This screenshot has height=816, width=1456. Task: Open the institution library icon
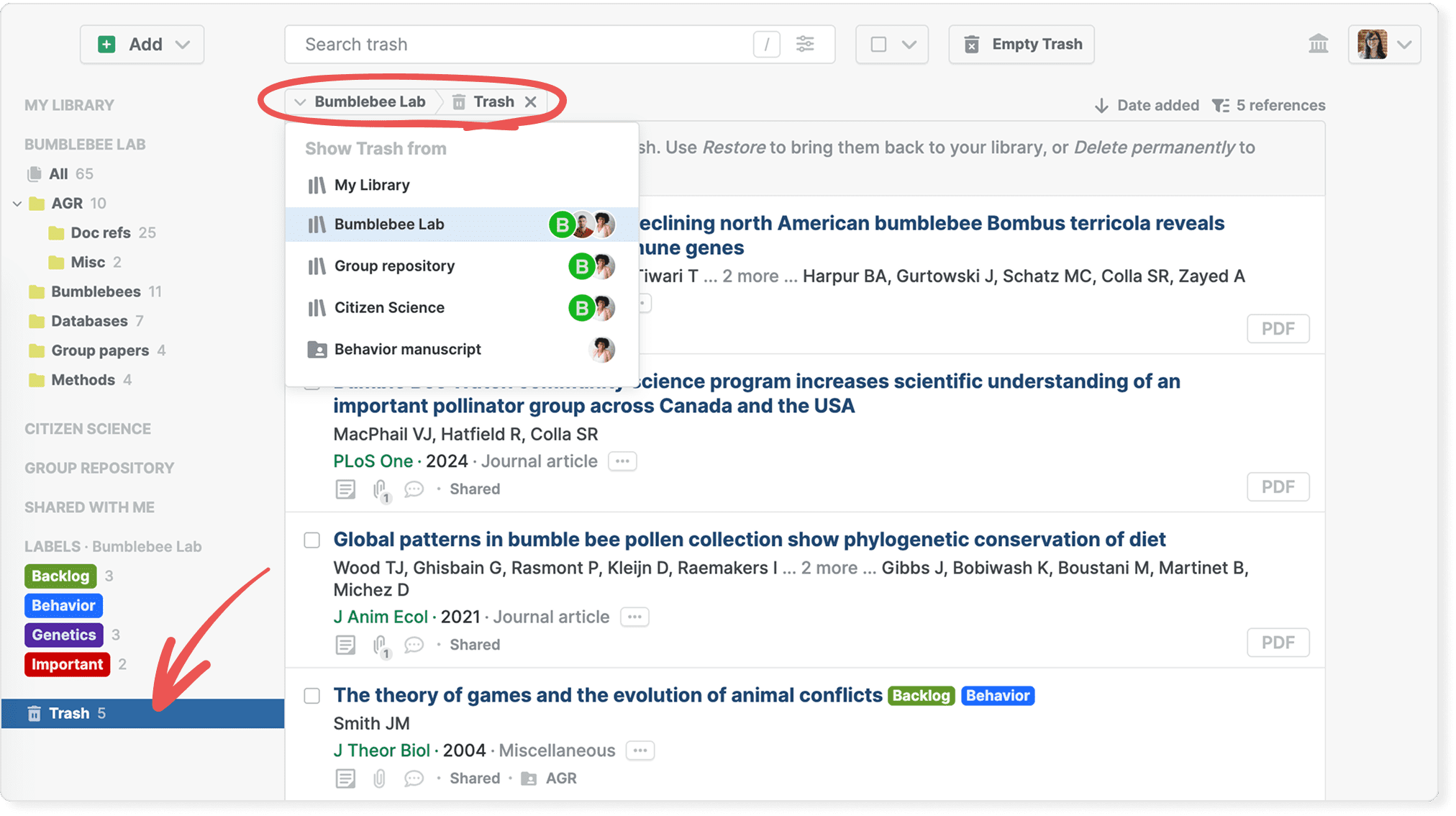click(1318, 44)
